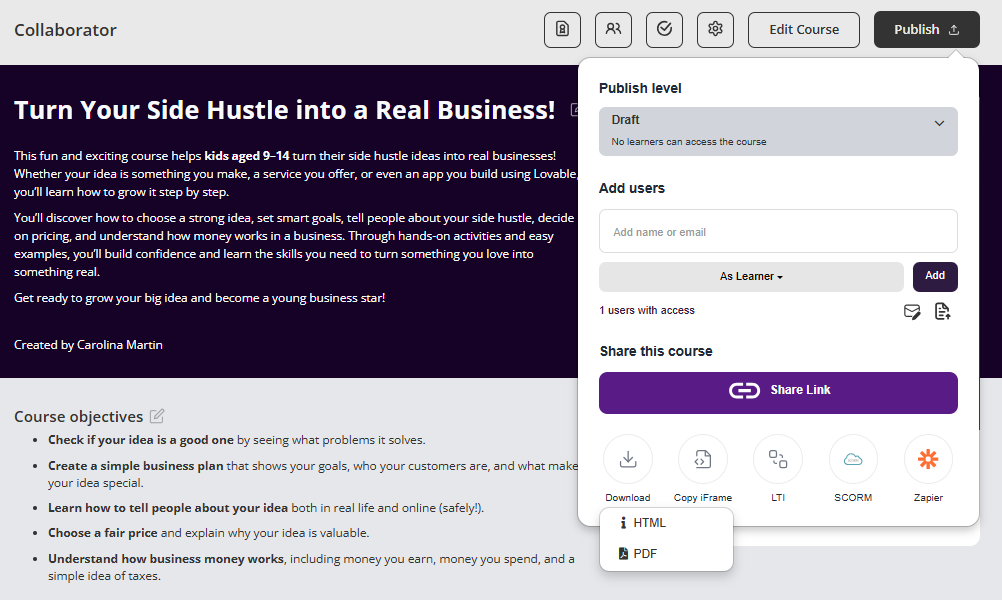
Task: Click the file upload users icon
Action: (942, 312)
